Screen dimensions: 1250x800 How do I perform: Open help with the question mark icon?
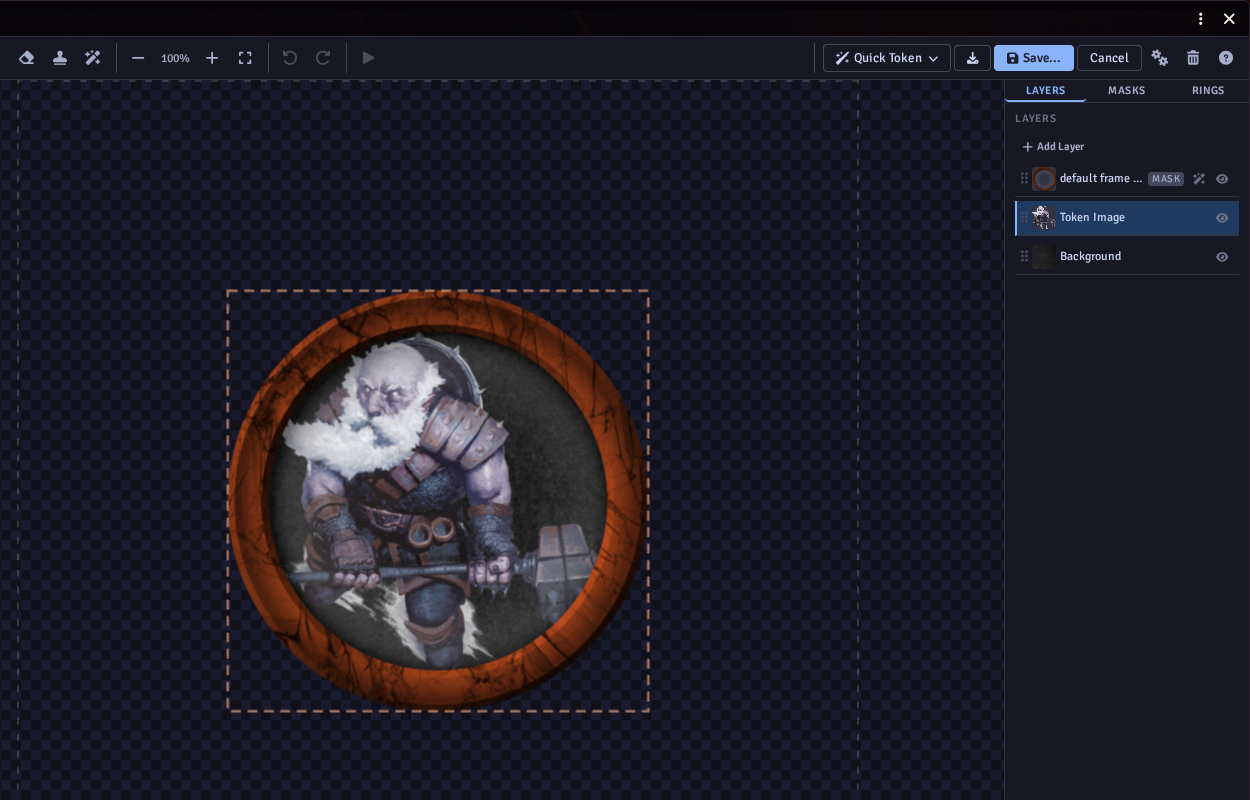pos(1226,58)
